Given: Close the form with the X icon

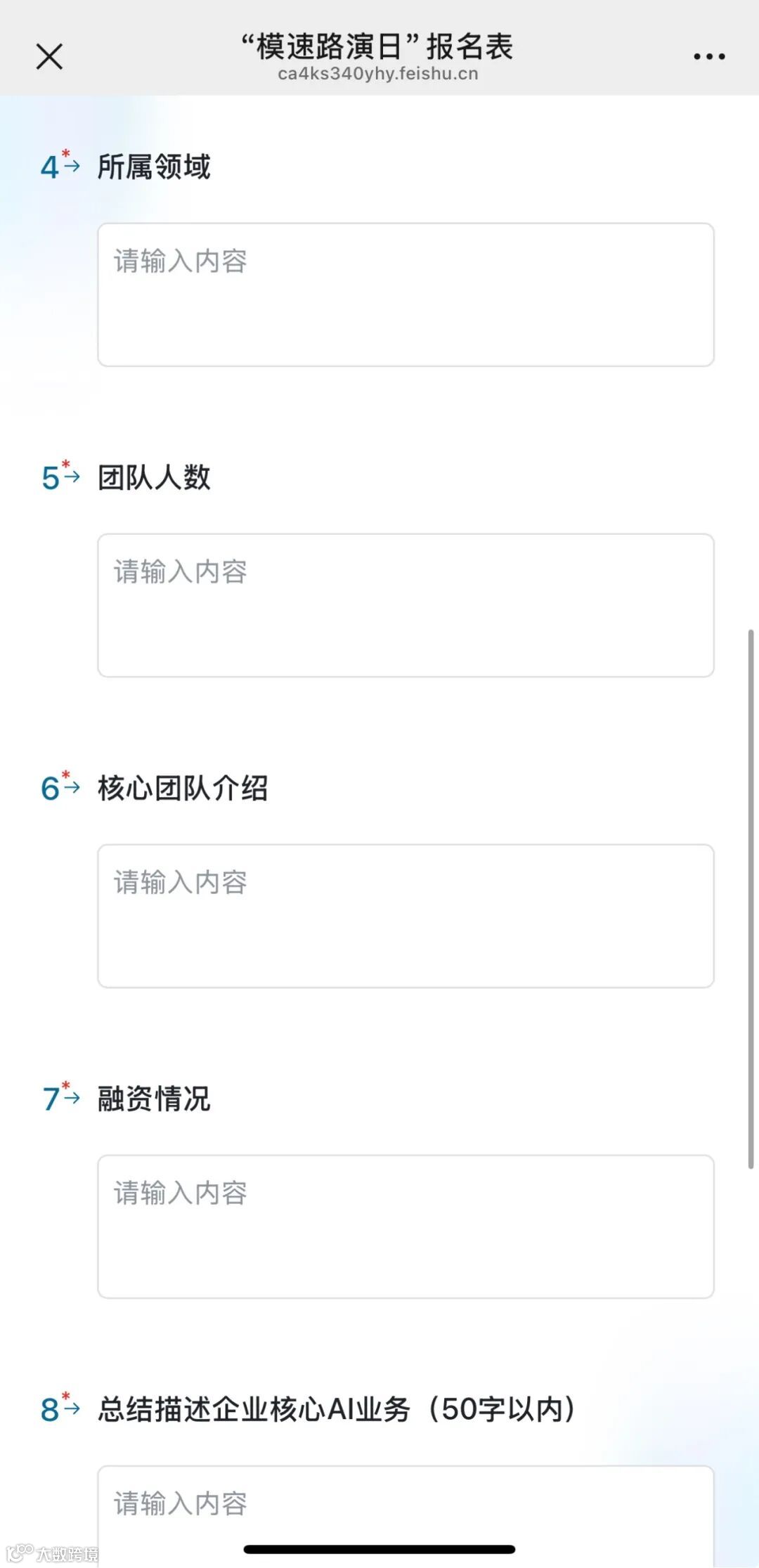Looking at the screenshot, I should [x=49, y=56].
